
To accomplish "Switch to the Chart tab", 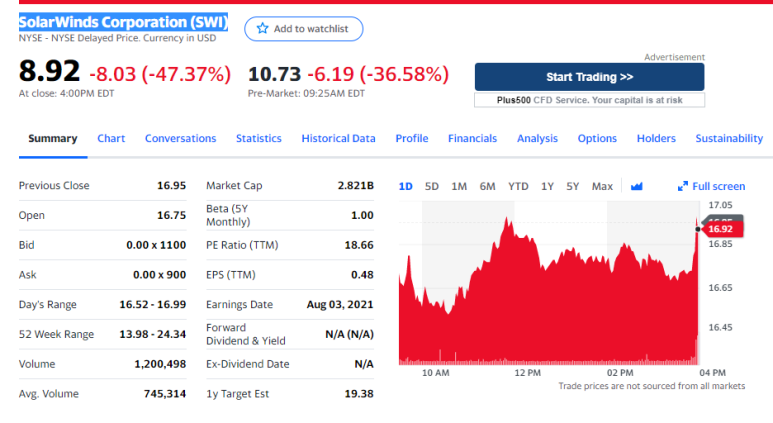I will (x=111, y=139).
